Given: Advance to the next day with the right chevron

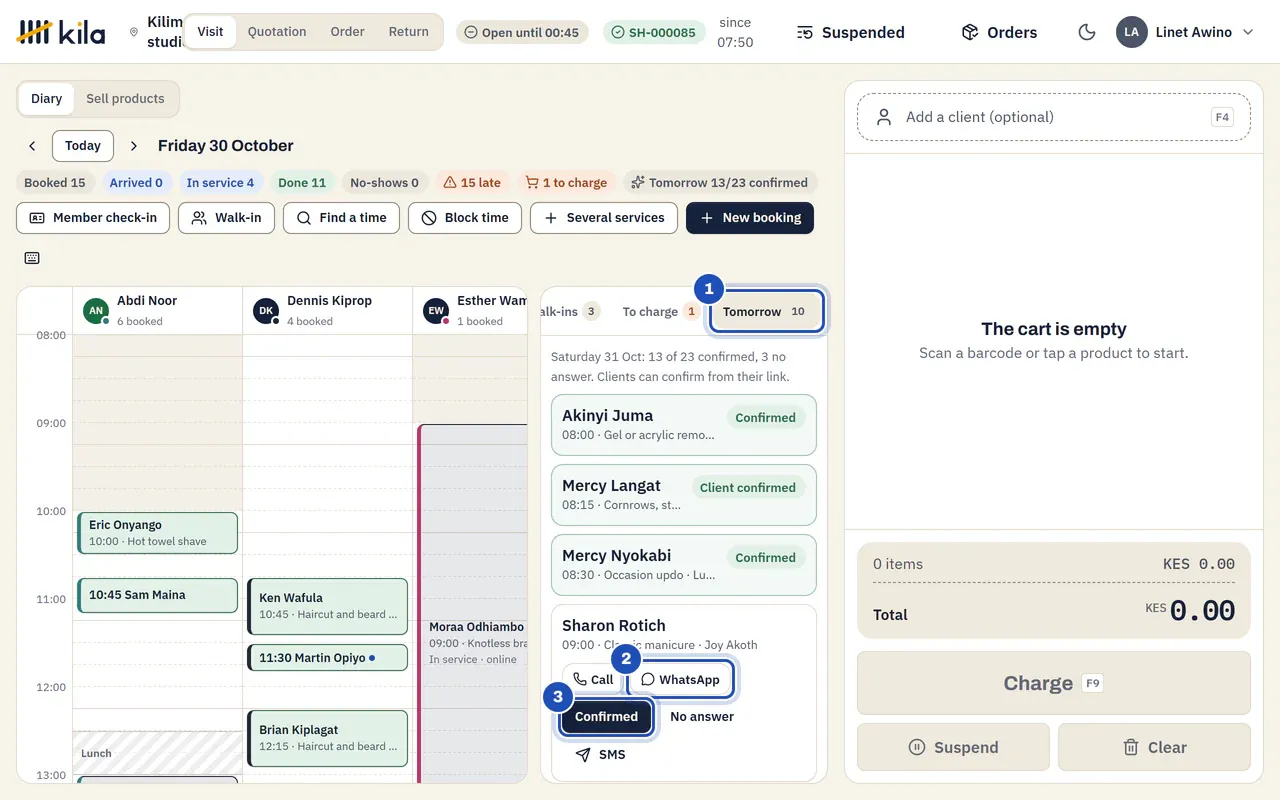Looking at the screenshot, I should 134,146.
